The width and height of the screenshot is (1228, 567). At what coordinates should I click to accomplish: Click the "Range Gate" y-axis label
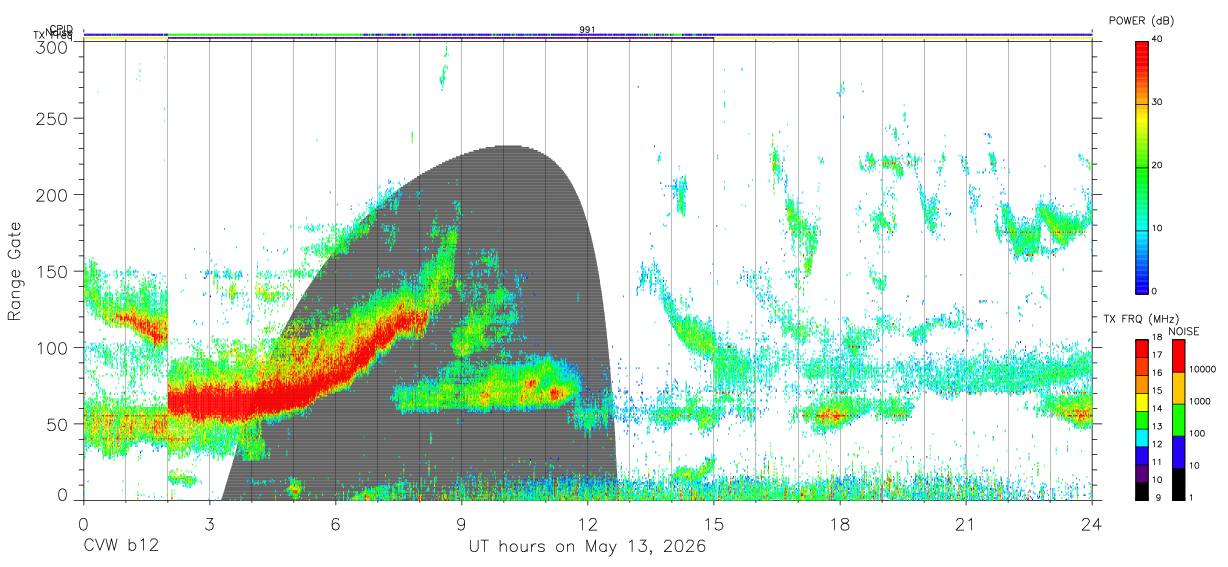coord(15,271)
